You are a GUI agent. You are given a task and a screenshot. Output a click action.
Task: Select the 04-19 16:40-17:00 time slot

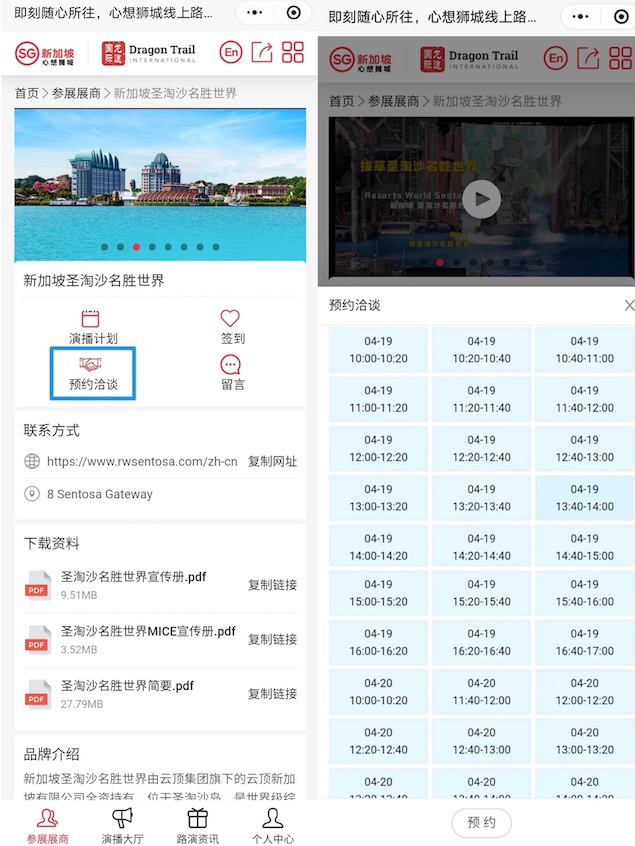click(x=584, y=642)
